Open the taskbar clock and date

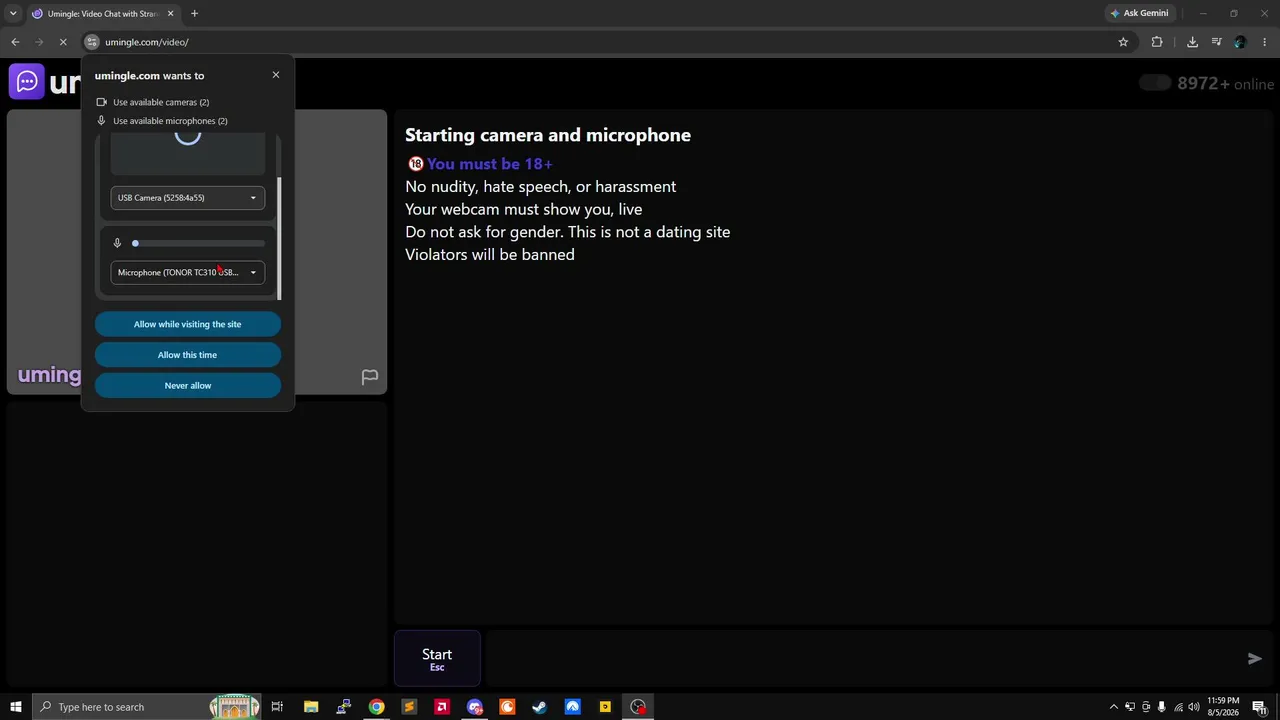tap(1223, 707)
